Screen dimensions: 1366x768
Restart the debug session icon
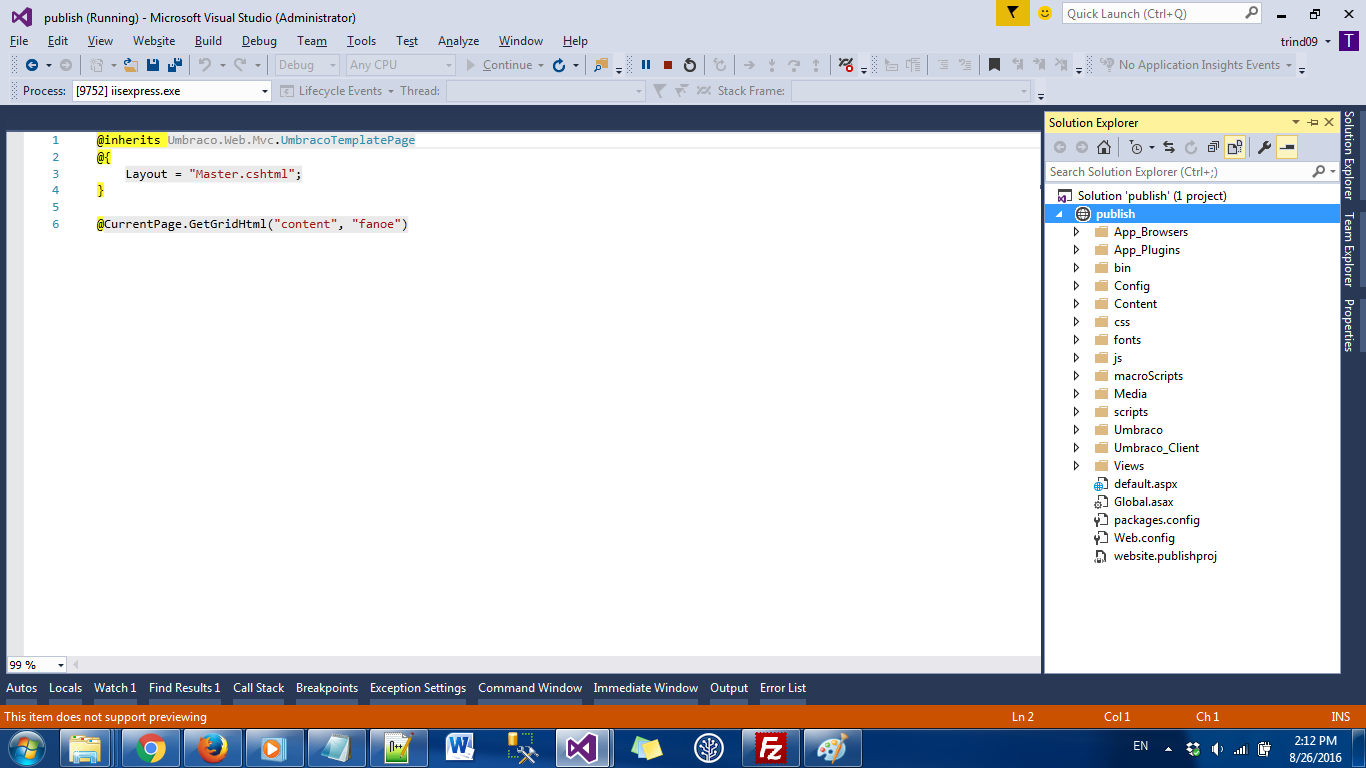(x=690, y=65)
